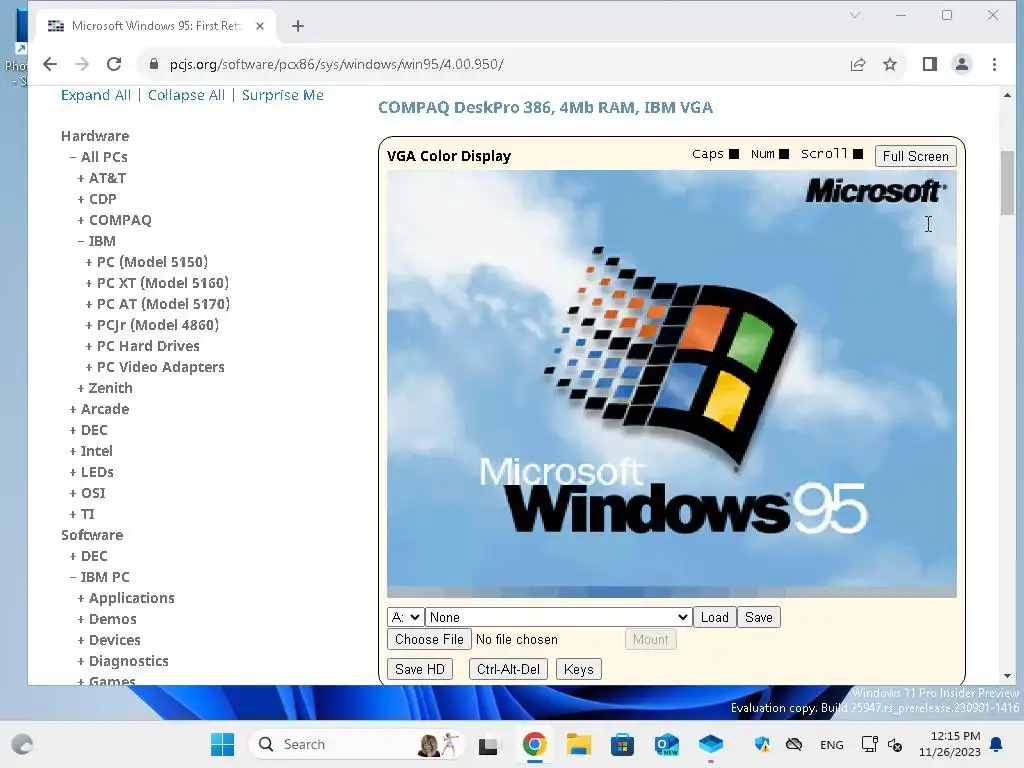This screenshot has height=768, width=1024.
Task: Click the muted volume tray icon
Action: [895, 745]
